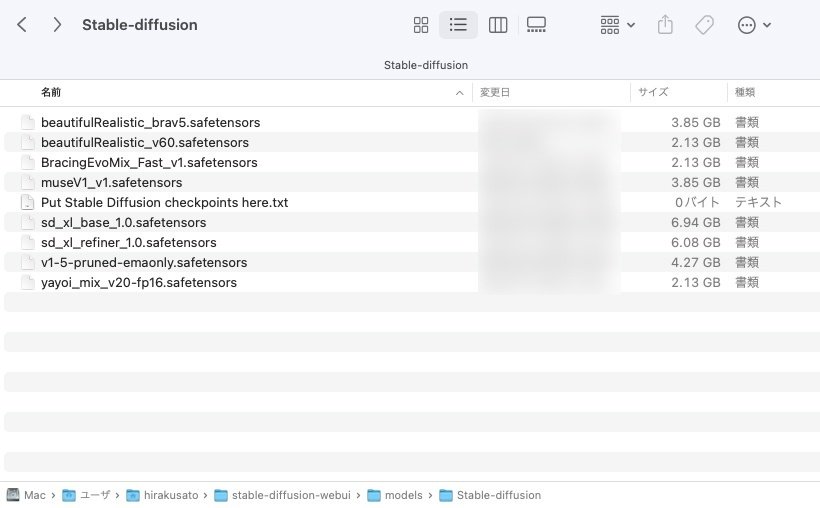Toggle the sort direction arrow in 名前 header

pos(459,93)
